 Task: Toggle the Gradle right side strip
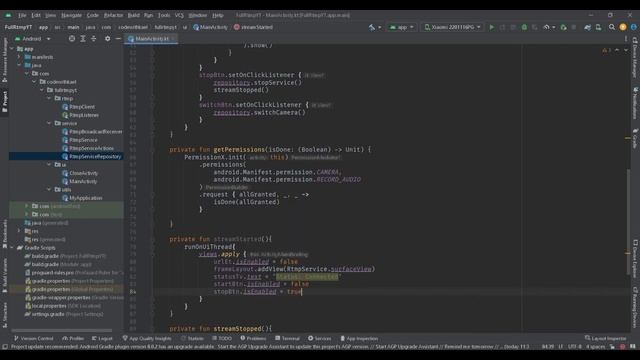click(x=635, y=139)
